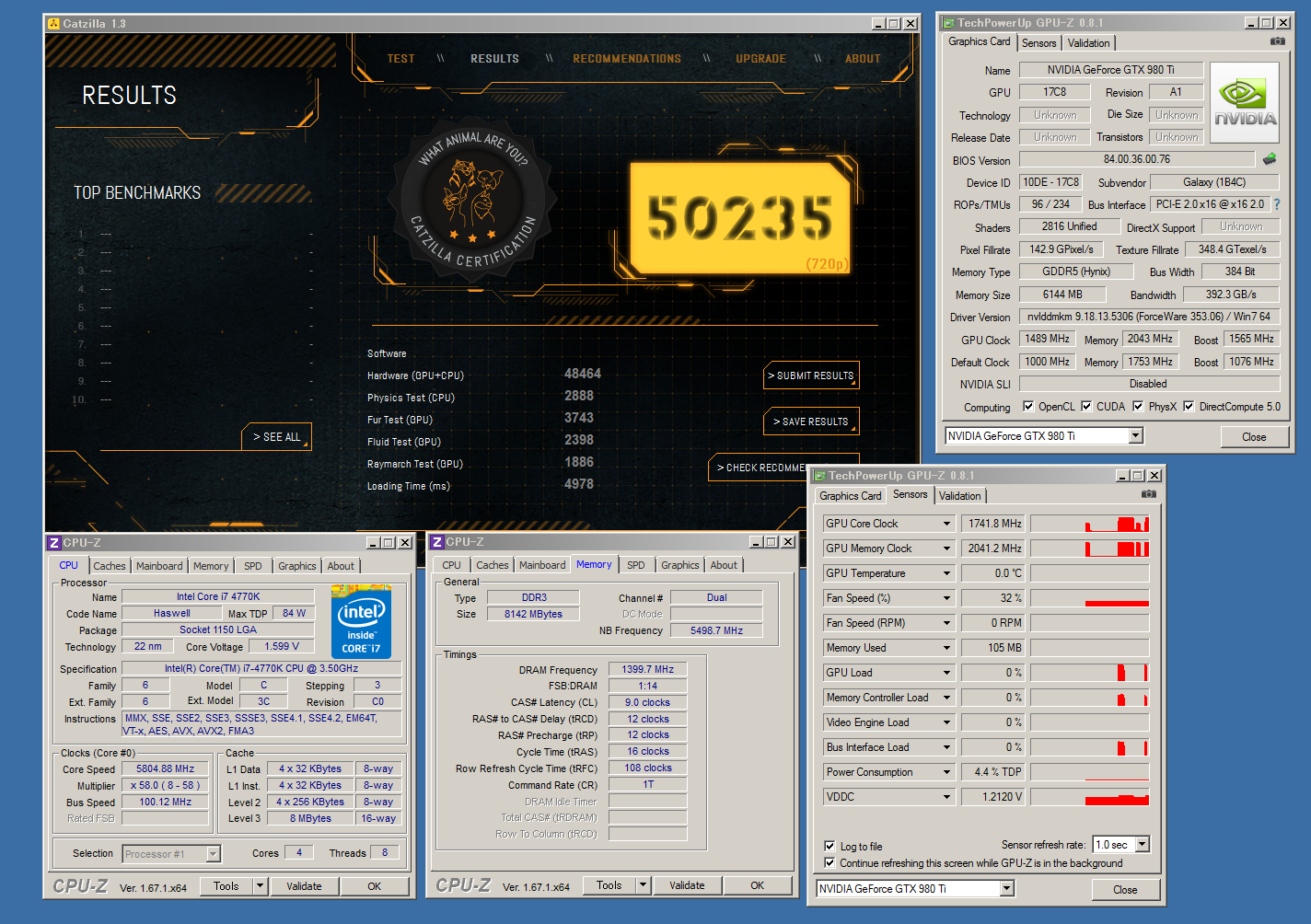Viewport: 1311px width, 924px height.
Task: Click the NB Frequency value 5498.7 MHz
Action: (x=717, y=630)
